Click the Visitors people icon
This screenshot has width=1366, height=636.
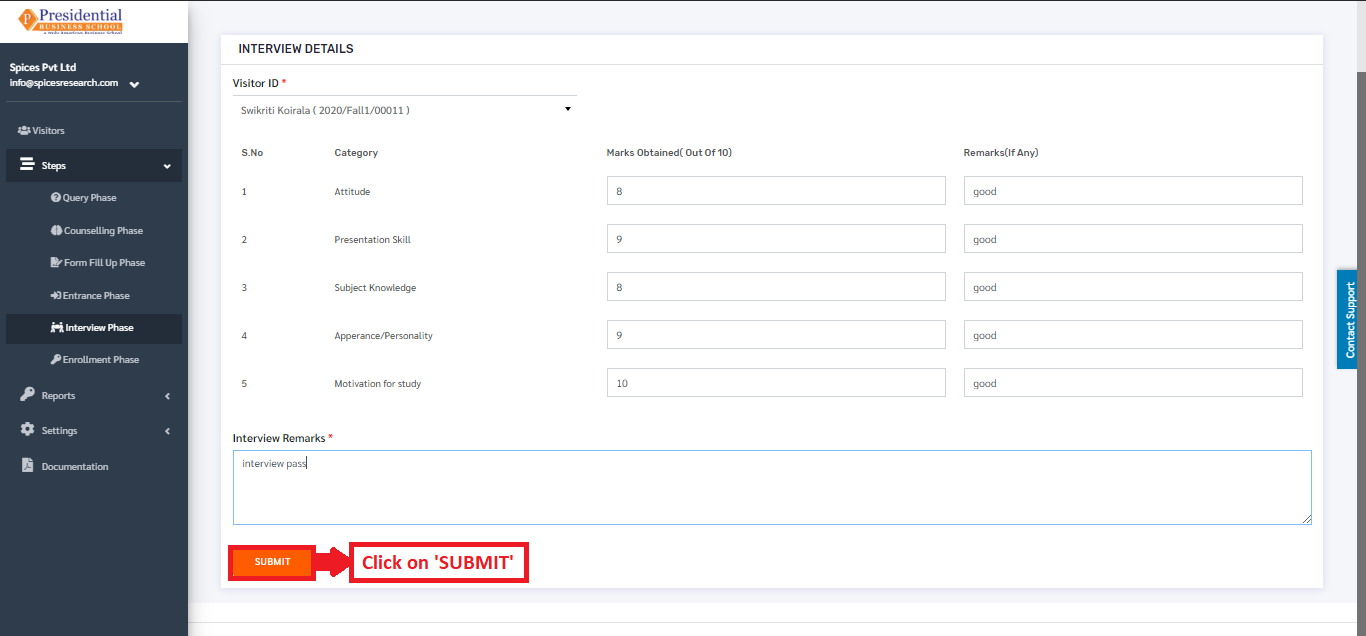24,131
